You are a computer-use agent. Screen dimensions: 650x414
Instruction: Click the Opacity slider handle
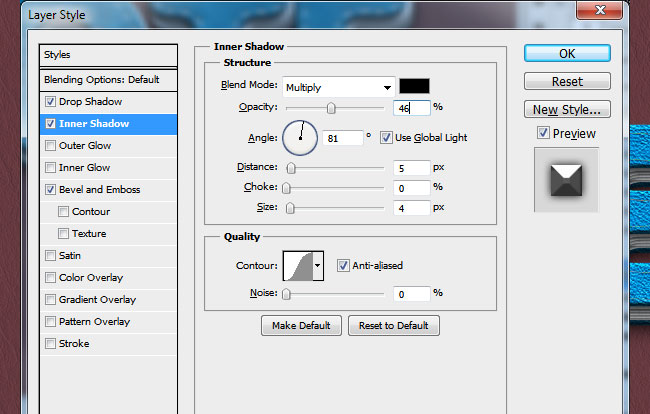[x=331, y=108]
